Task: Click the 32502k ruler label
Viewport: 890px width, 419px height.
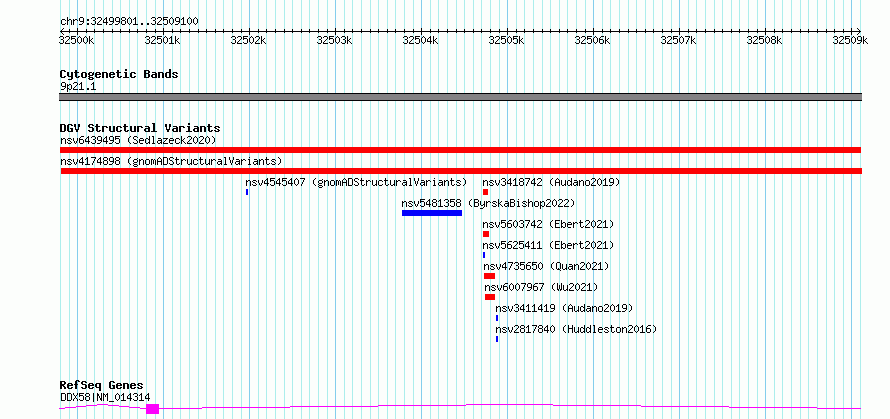Action: pyautogui.click(x=248, y=40)
